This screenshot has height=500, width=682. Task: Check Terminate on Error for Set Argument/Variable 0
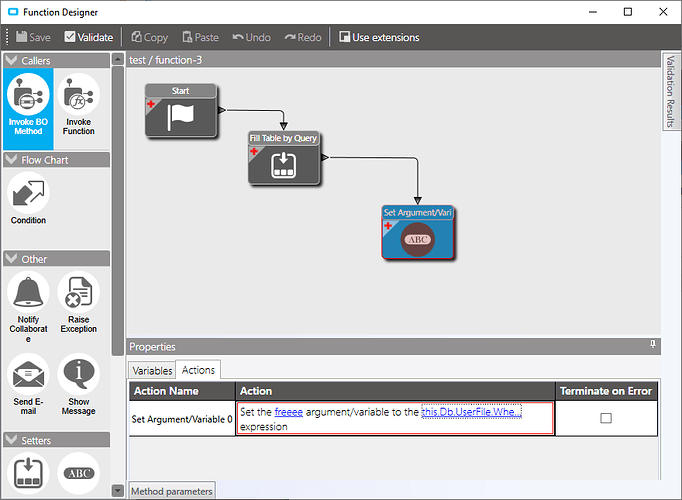pyautogui.click(x=606, y=418)
